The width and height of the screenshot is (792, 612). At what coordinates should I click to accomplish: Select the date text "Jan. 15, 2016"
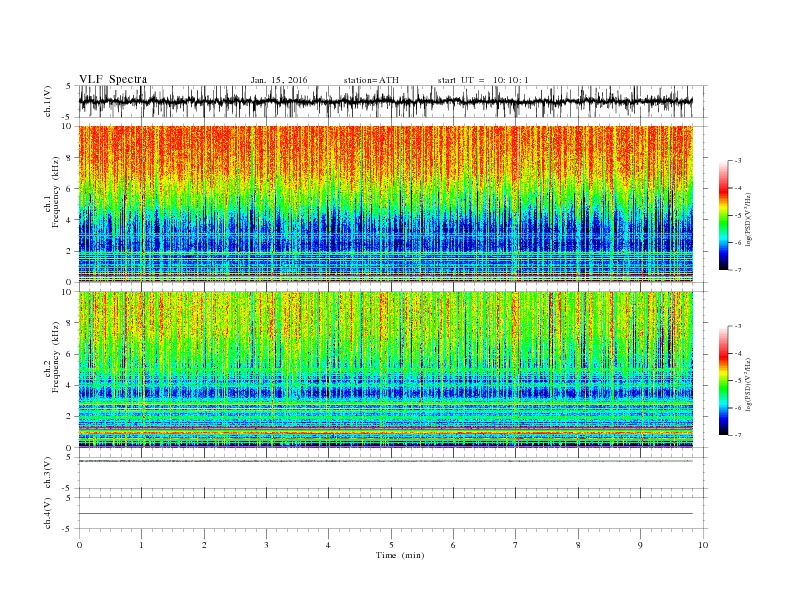tap(279, 80)
